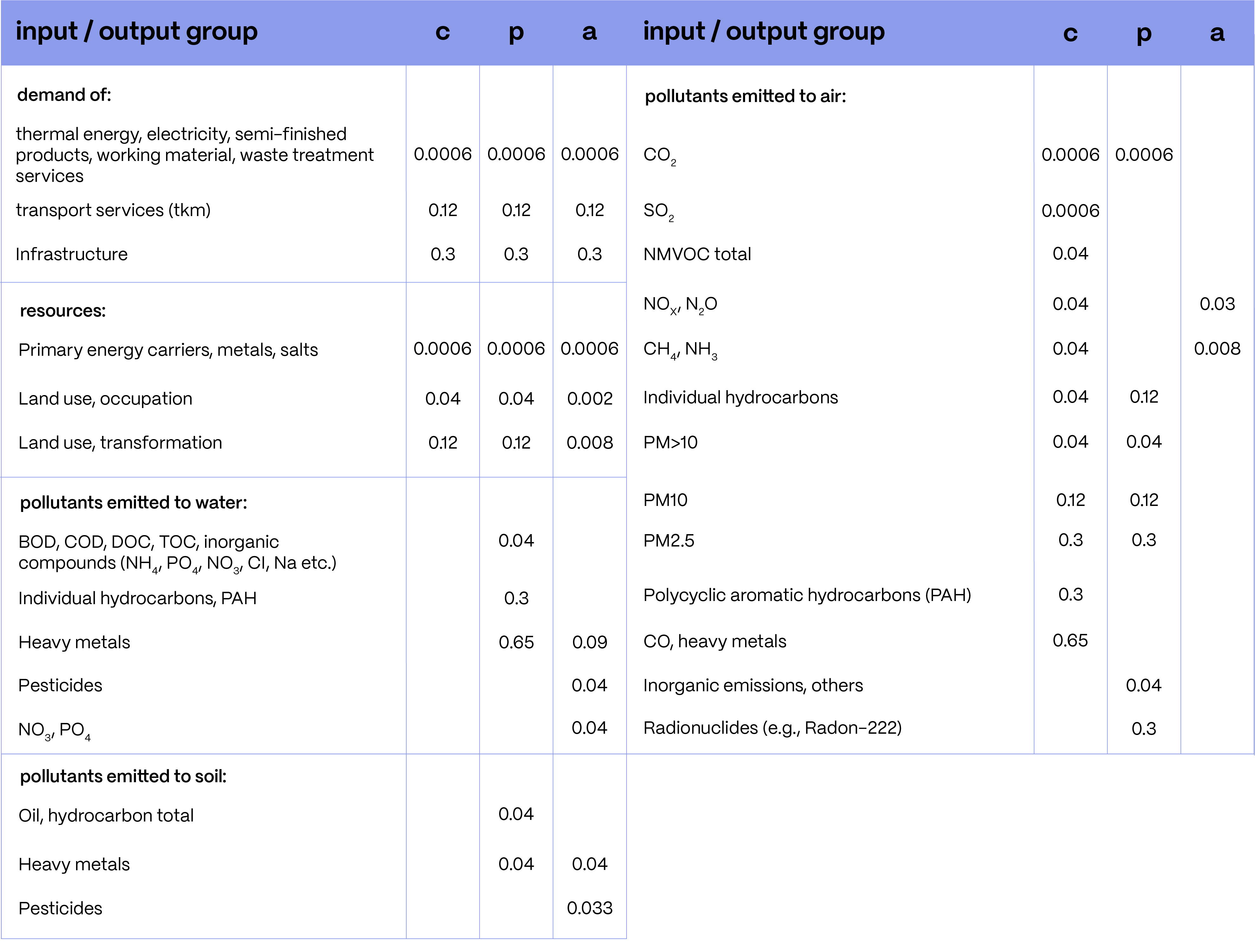The image size is (1255, 952).
Task: Click 'pollutants emitted to water:' heading
Action: click(x=133, y=503)
